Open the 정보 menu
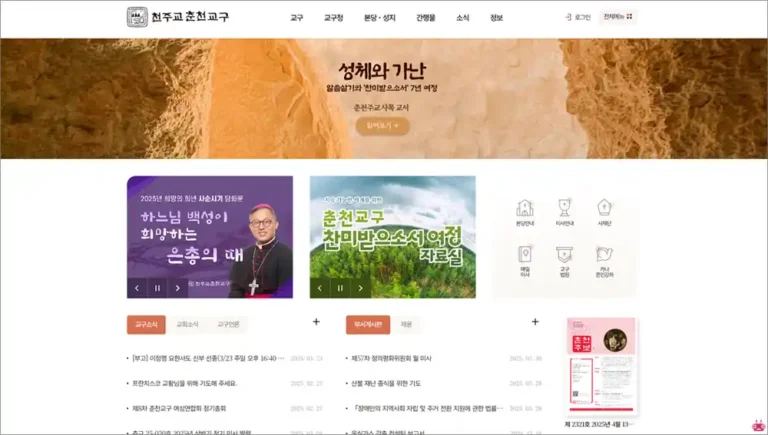The height and width of the screenshot is (435, 768). [496, 18]
